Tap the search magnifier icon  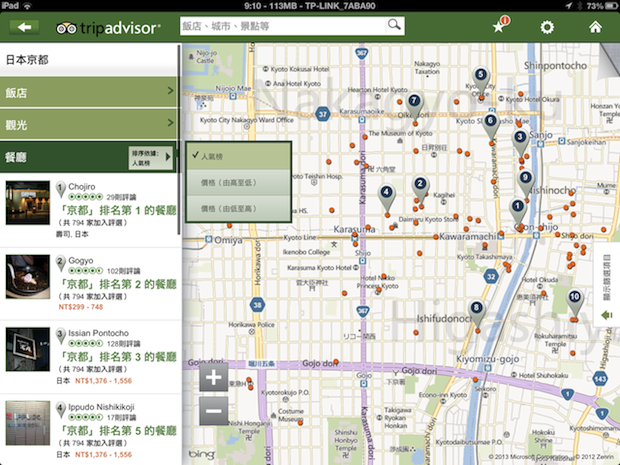[x=395, y=25]
